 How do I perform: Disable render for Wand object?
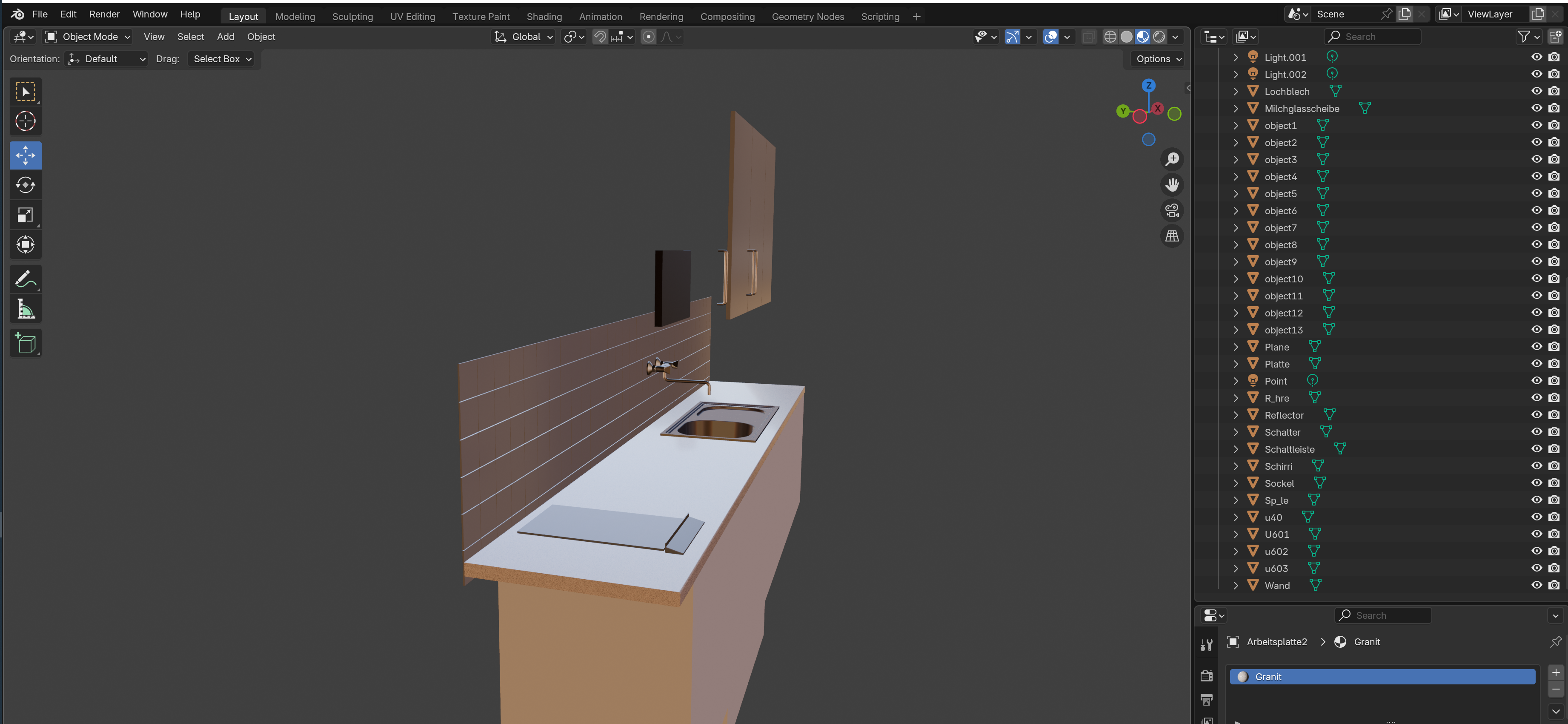(x=1554, y=585)
